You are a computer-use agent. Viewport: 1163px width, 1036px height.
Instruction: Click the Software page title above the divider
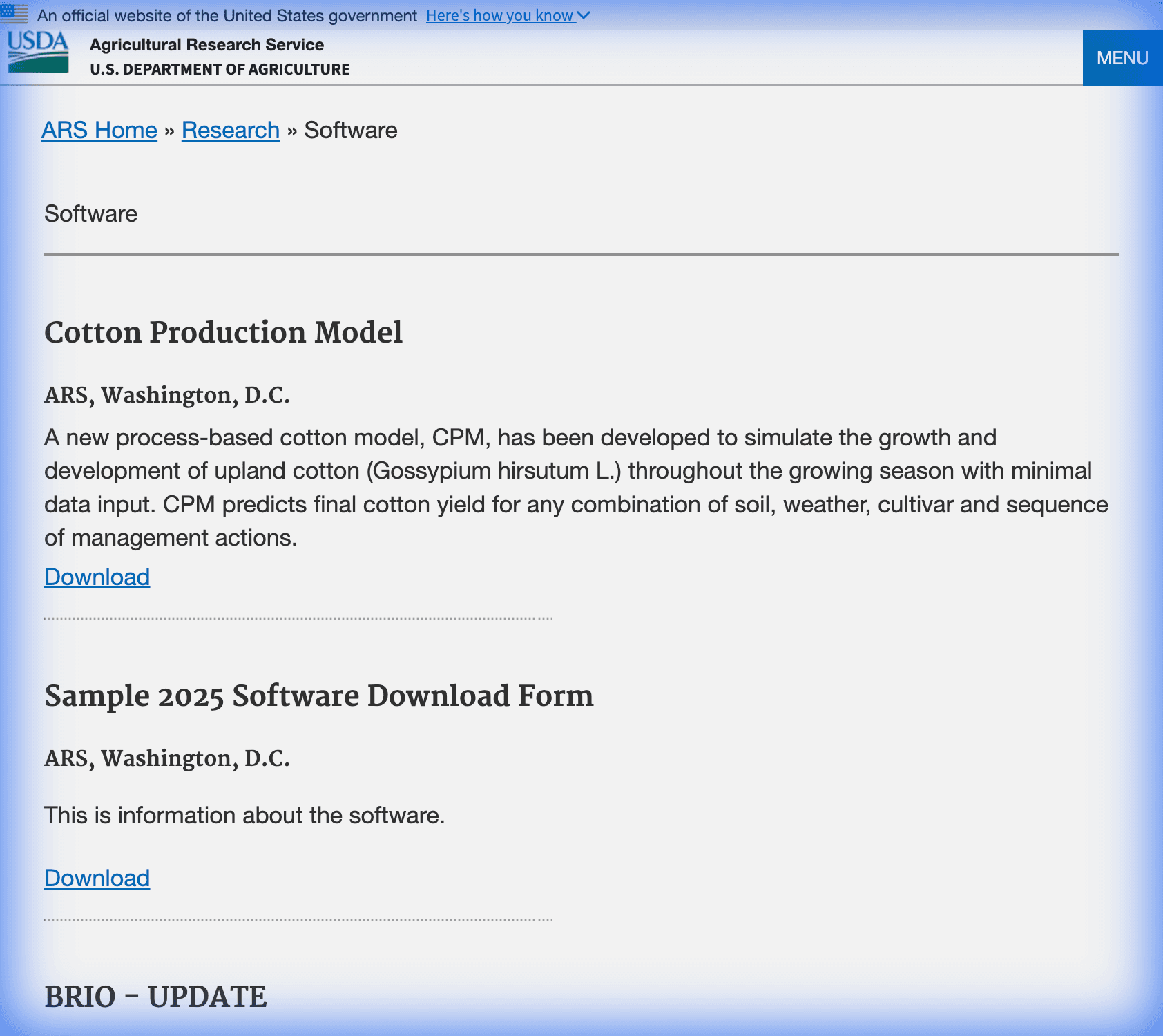click(90, 214)
